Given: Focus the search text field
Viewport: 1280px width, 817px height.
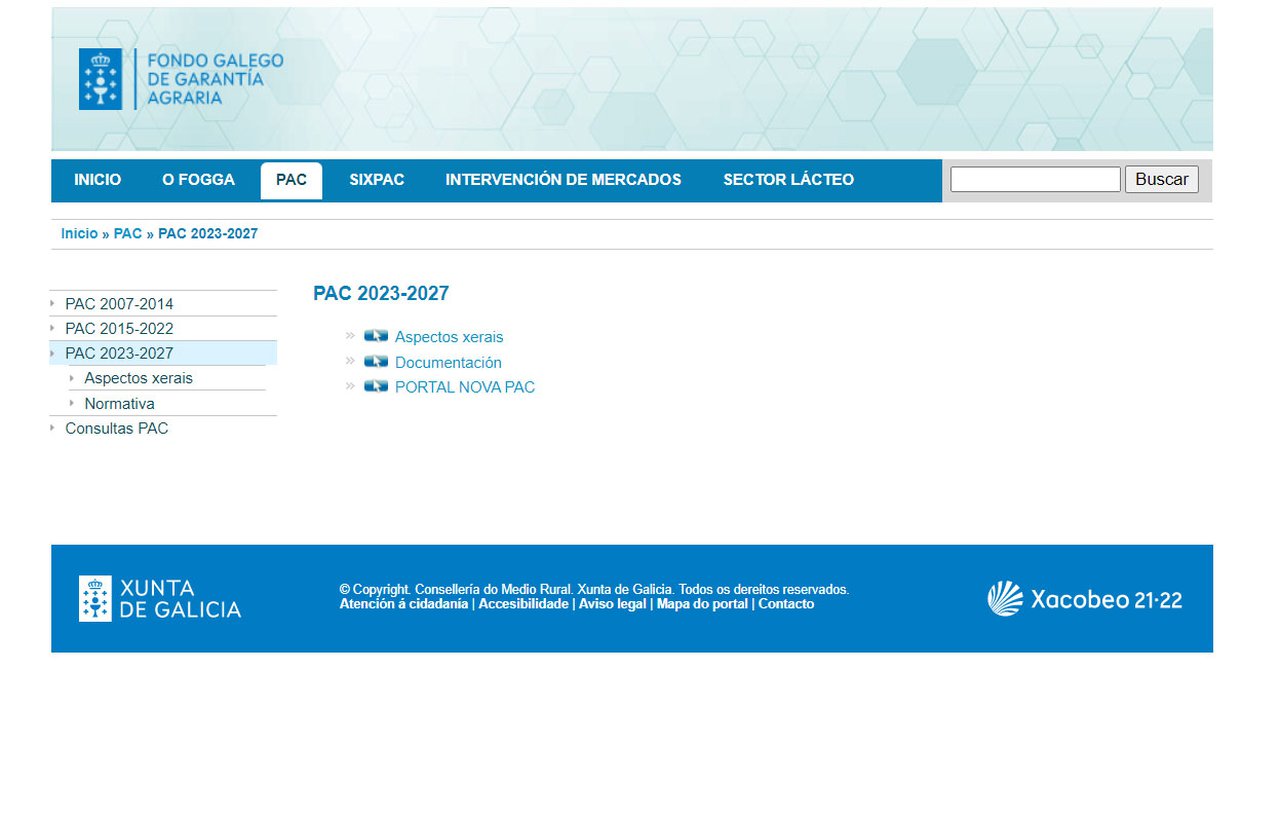Looking at the screenshot, I should (x=1035, y=179).
